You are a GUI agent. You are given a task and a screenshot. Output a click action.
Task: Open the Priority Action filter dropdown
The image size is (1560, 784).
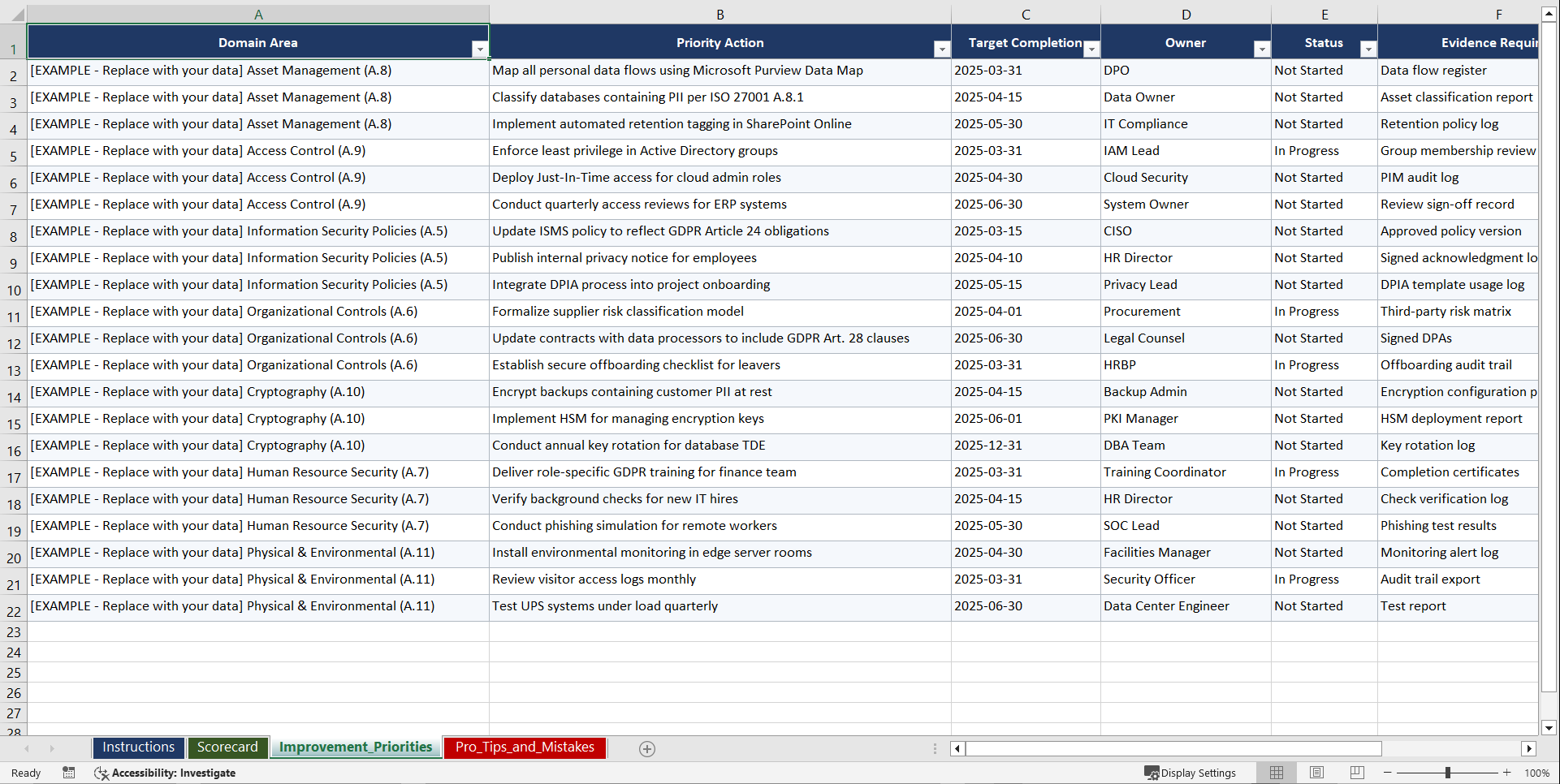click(941, 49)
